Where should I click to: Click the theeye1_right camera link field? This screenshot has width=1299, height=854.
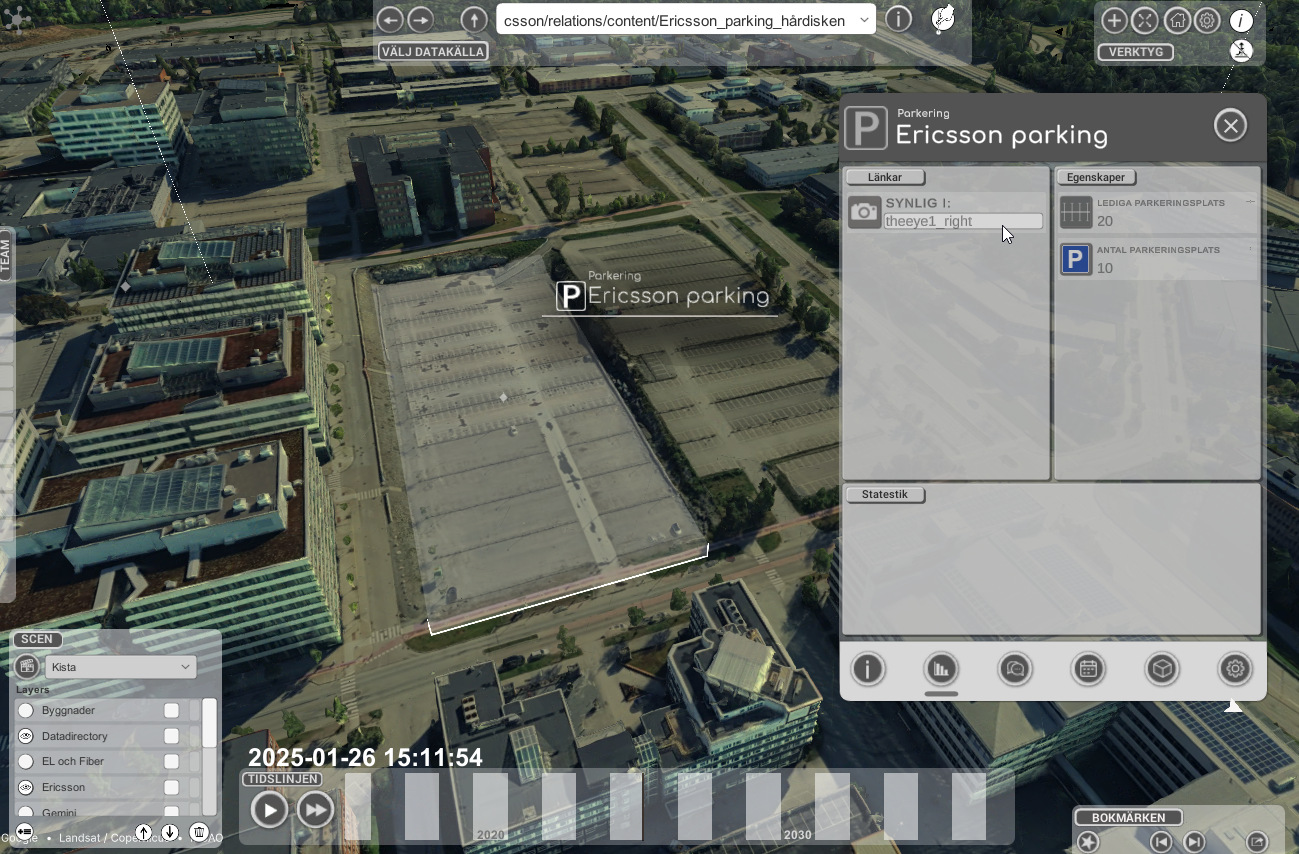pos(963,221)
